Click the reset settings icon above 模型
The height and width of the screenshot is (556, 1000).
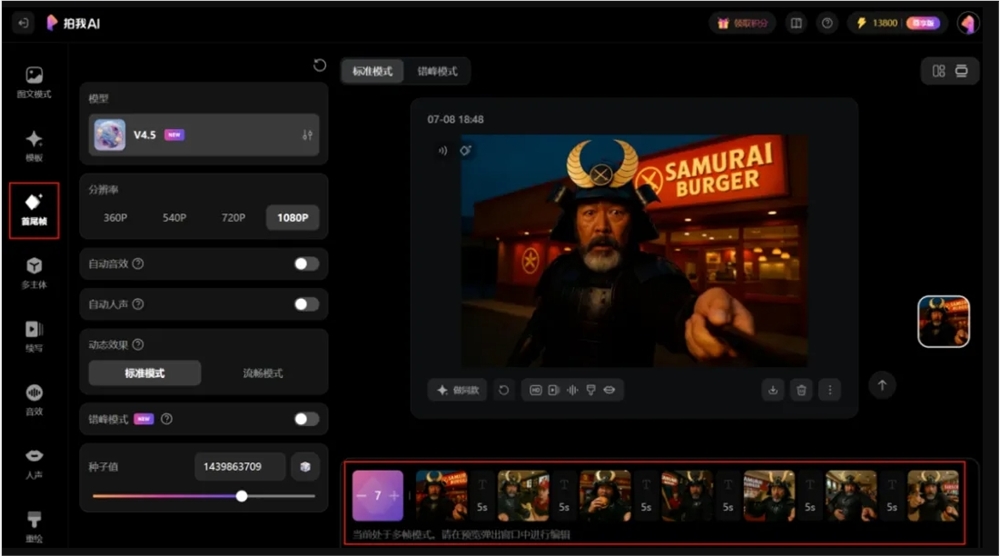(x=319, y=65)
